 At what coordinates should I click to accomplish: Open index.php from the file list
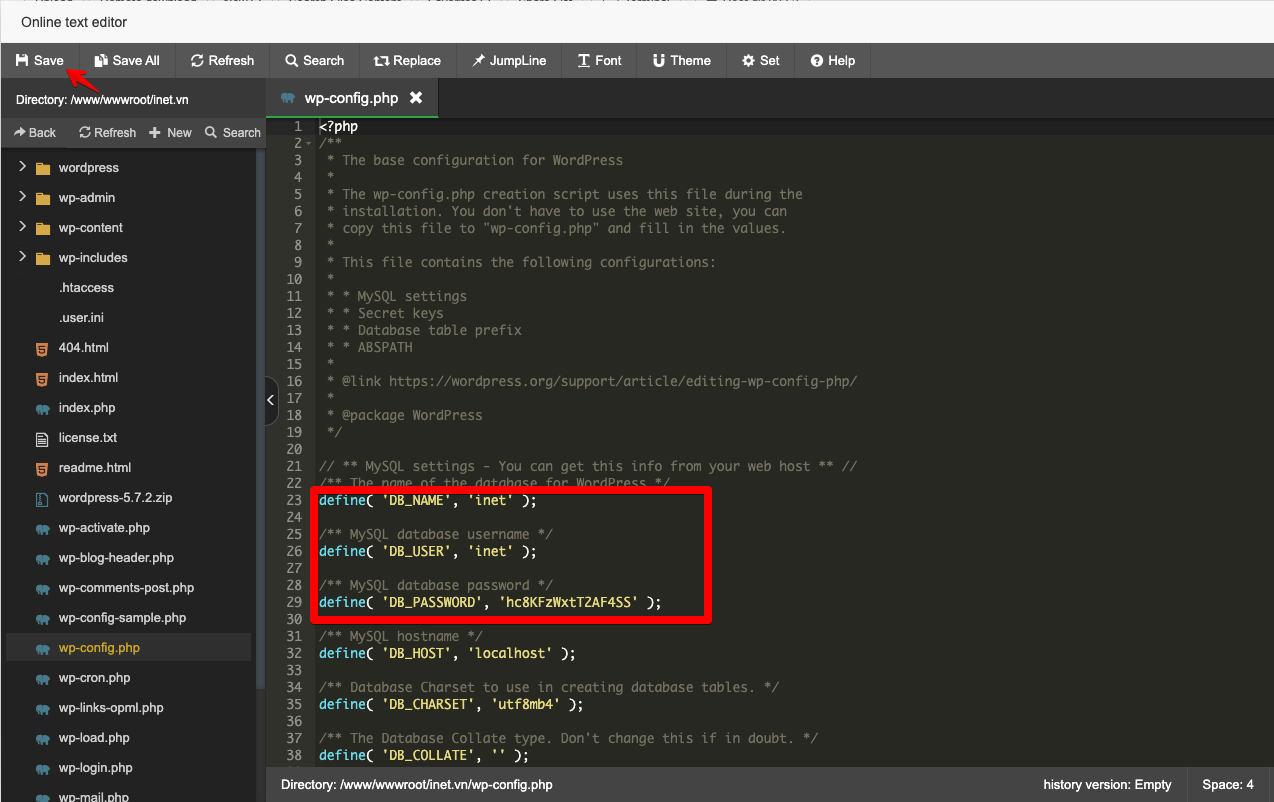click(x=87, y=408)
